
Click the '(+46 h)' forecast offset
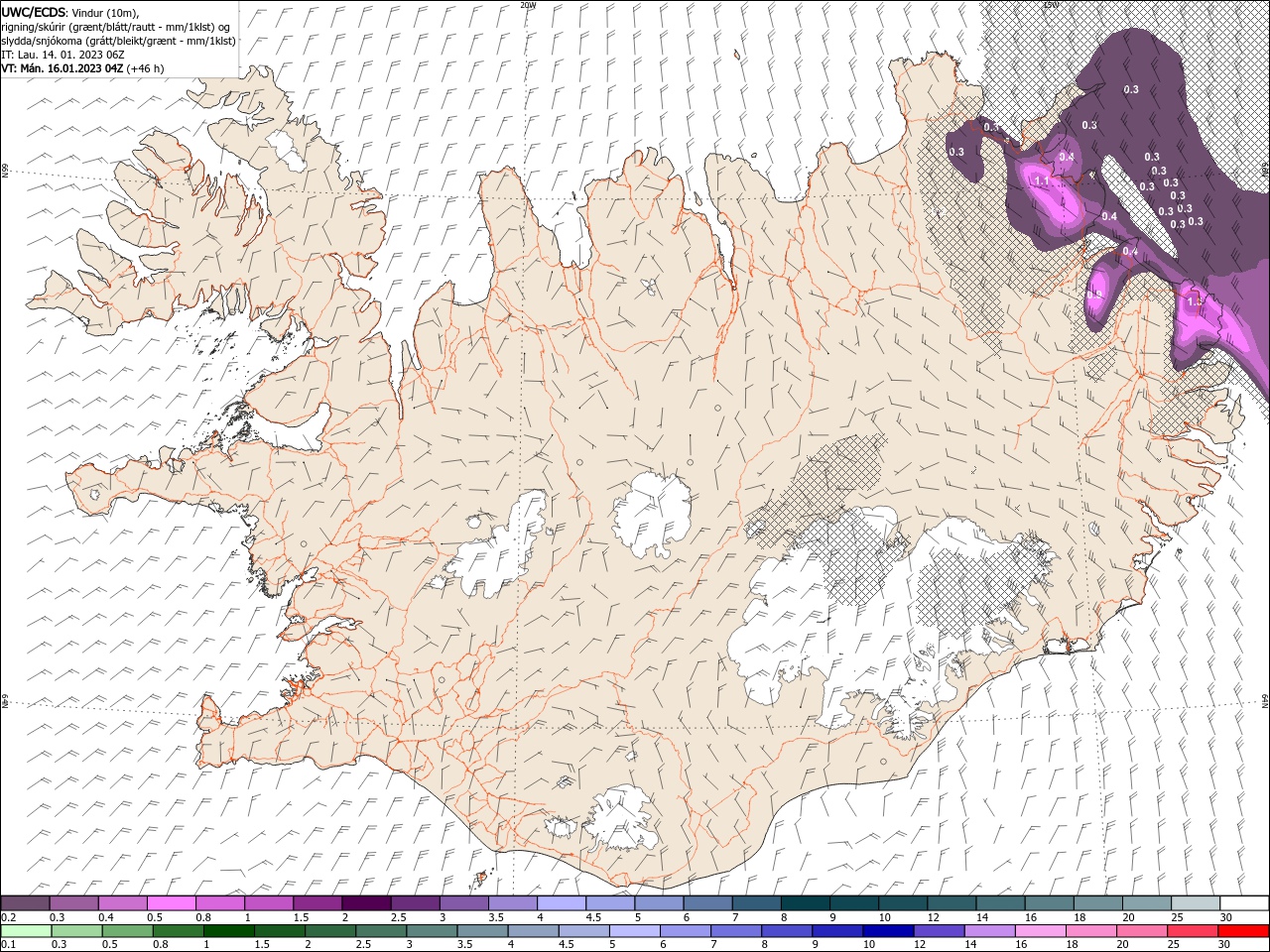click(x=146, y=68)
